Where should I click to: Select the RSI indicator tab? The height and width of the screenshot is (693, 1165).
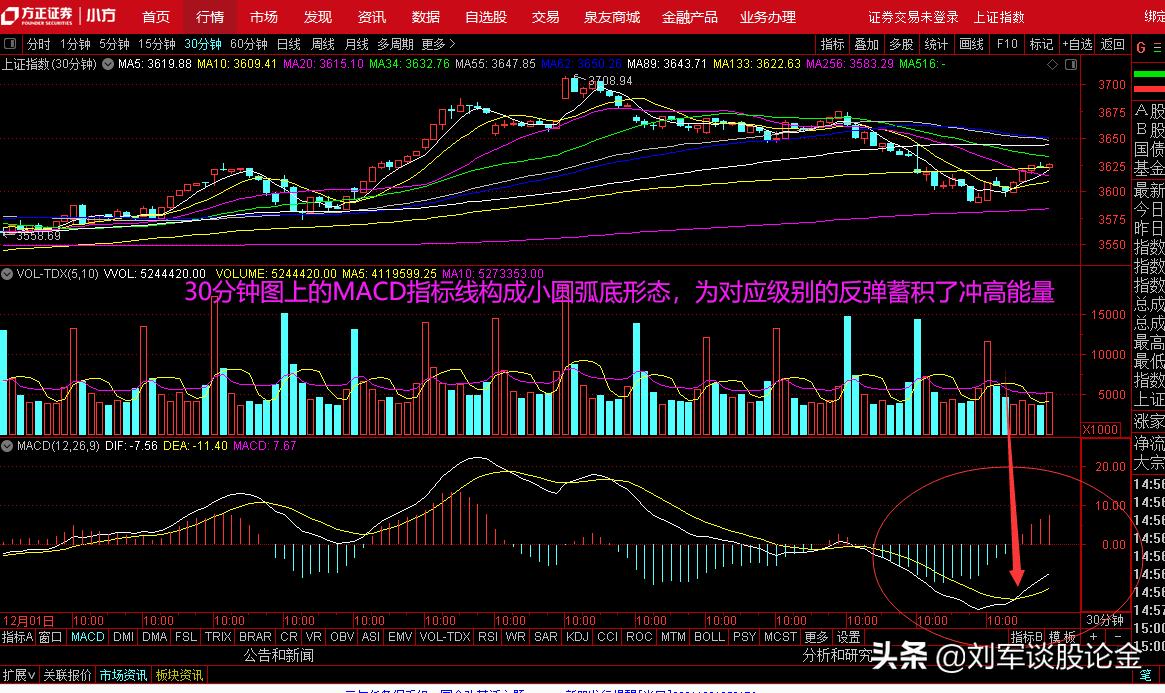pos(487,637)
